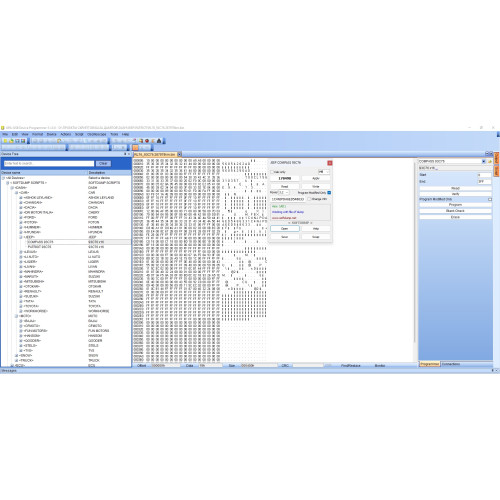Expand the RENAULT tree node

21,291
